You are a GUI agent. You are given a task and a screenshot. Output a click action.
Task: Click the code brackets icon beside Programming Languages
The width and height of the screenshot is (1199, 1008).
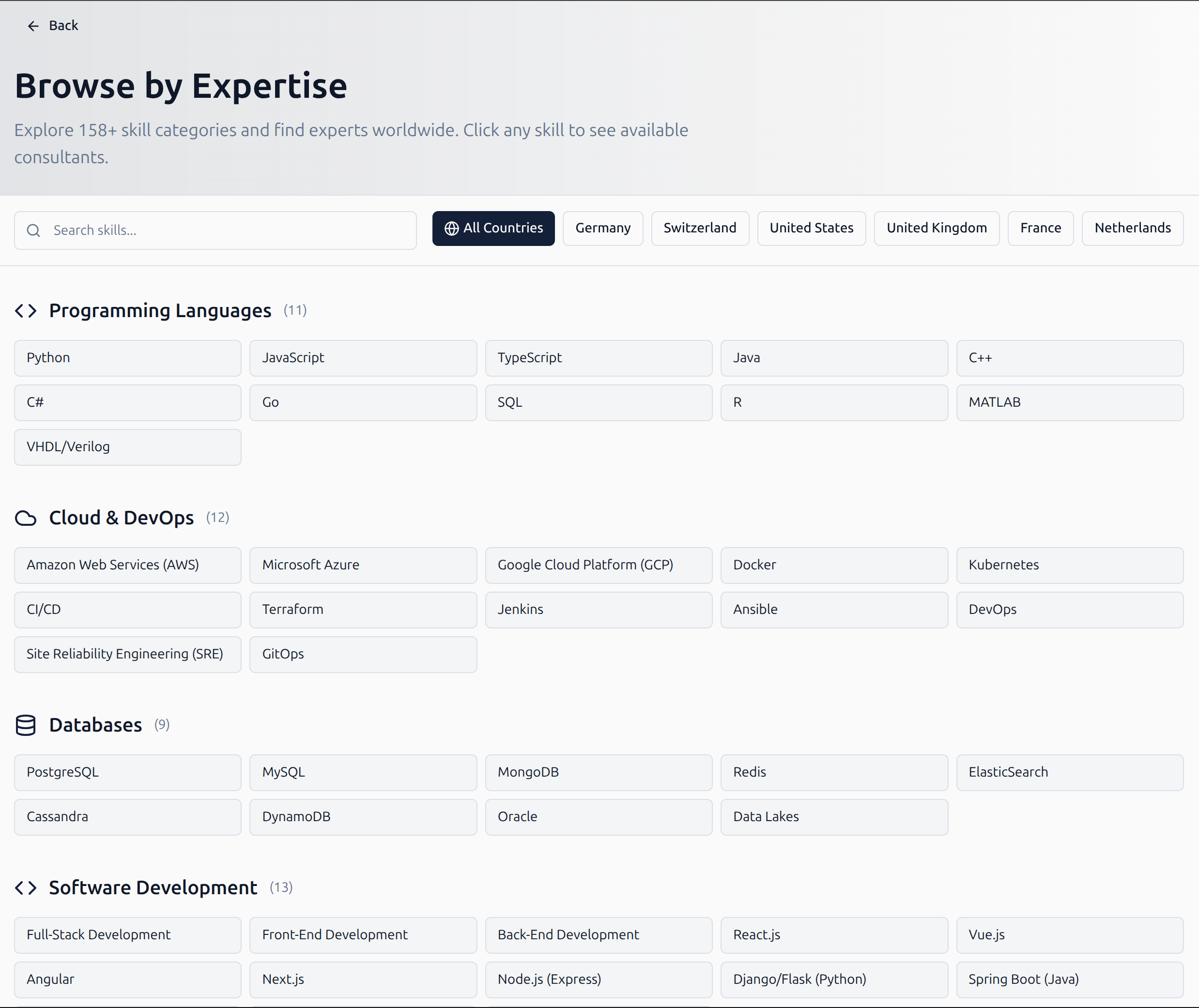click(x=25, y=311)
